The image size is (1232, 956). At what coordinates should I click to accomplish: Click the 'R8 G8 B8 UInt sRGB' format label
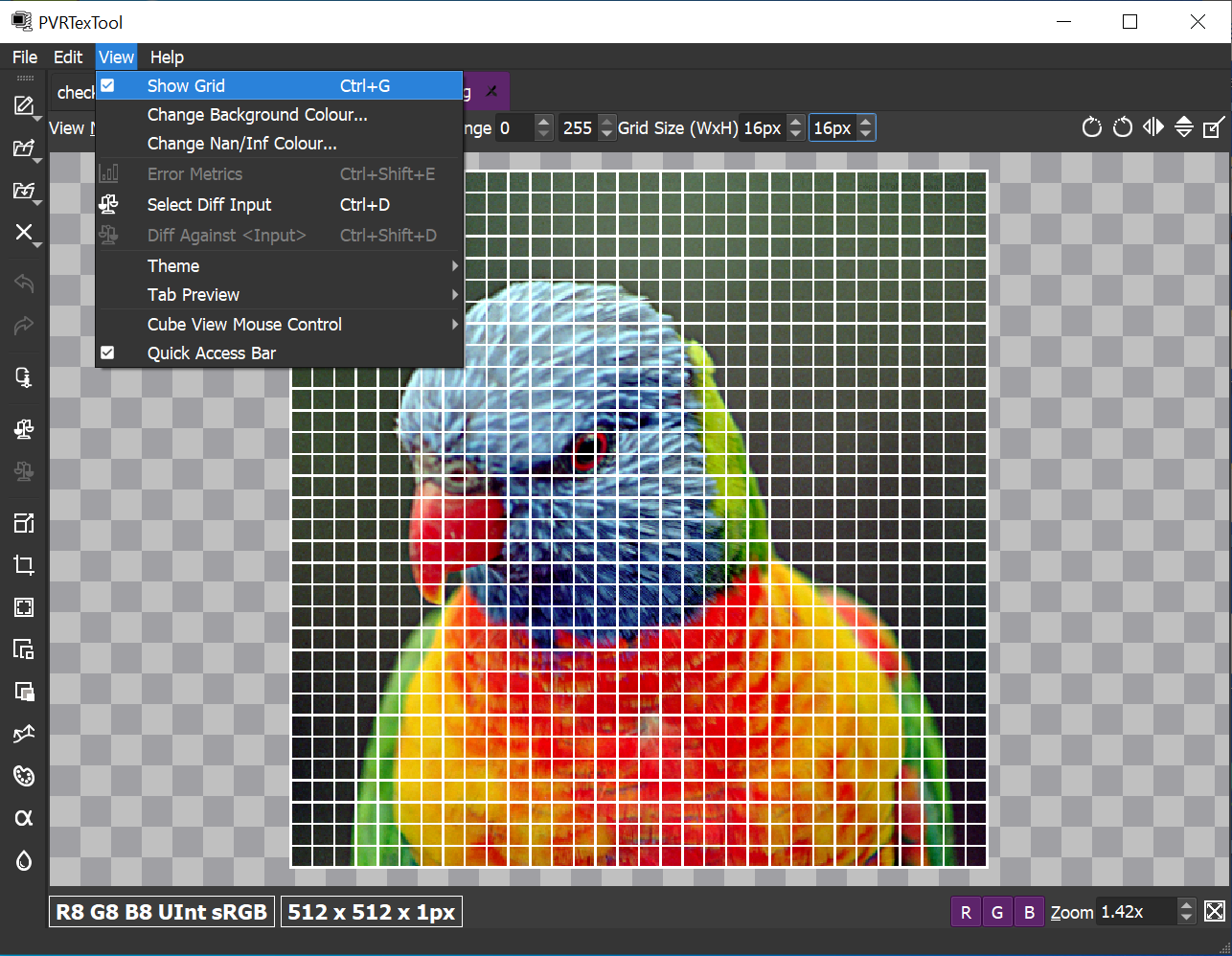click(162, 912)
